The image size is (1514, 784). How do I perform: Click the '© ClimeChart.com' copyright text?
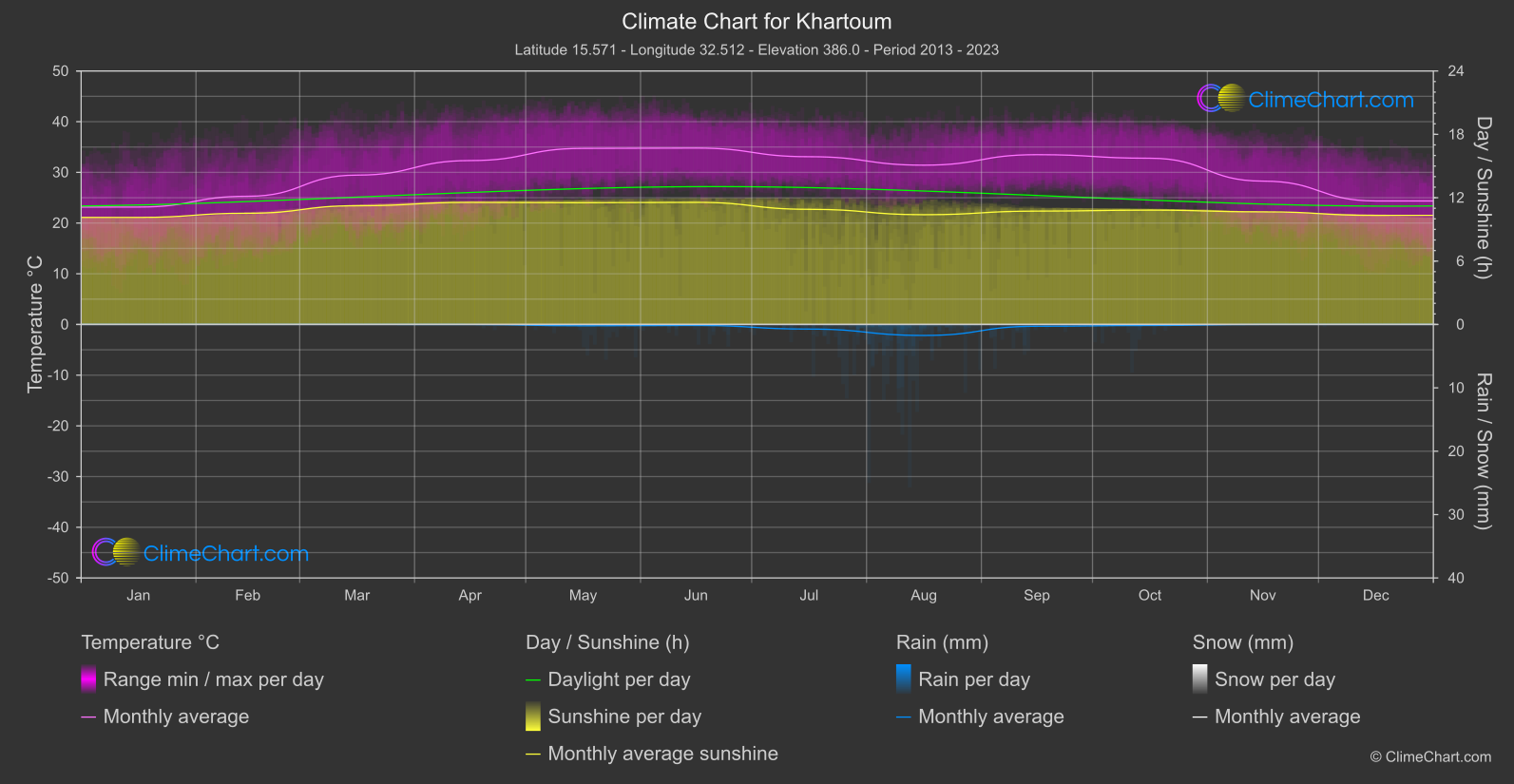(1430, 756)
